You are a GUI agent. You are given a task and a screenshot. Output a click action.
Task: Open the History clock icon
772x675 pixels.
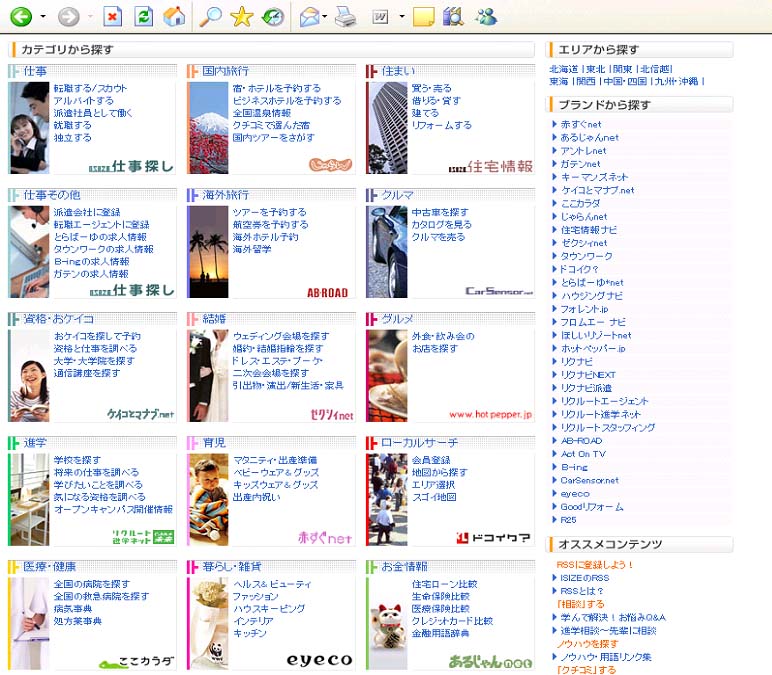click(x=273, y=17)
